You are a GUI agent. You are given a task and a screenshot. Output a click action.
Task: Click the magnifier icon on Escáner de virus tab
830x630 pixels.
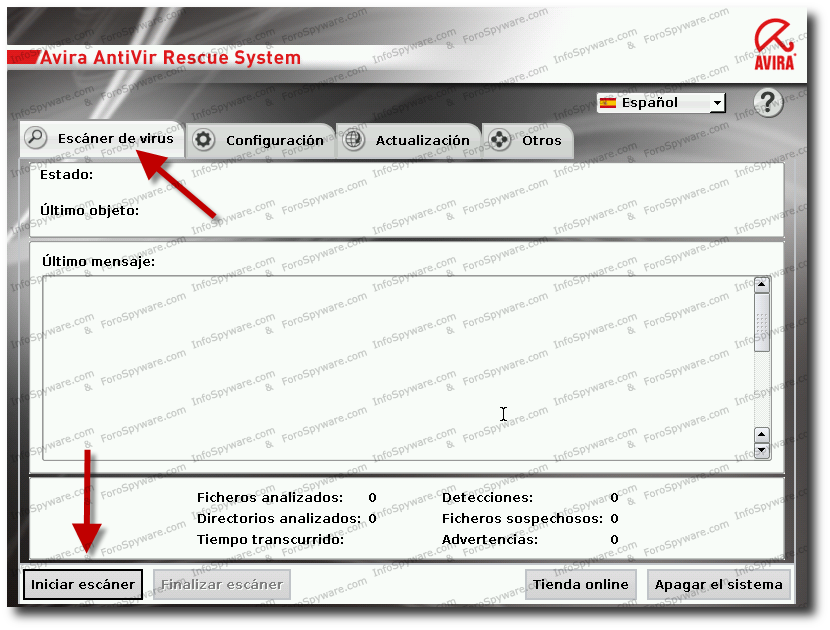(36, 138)
